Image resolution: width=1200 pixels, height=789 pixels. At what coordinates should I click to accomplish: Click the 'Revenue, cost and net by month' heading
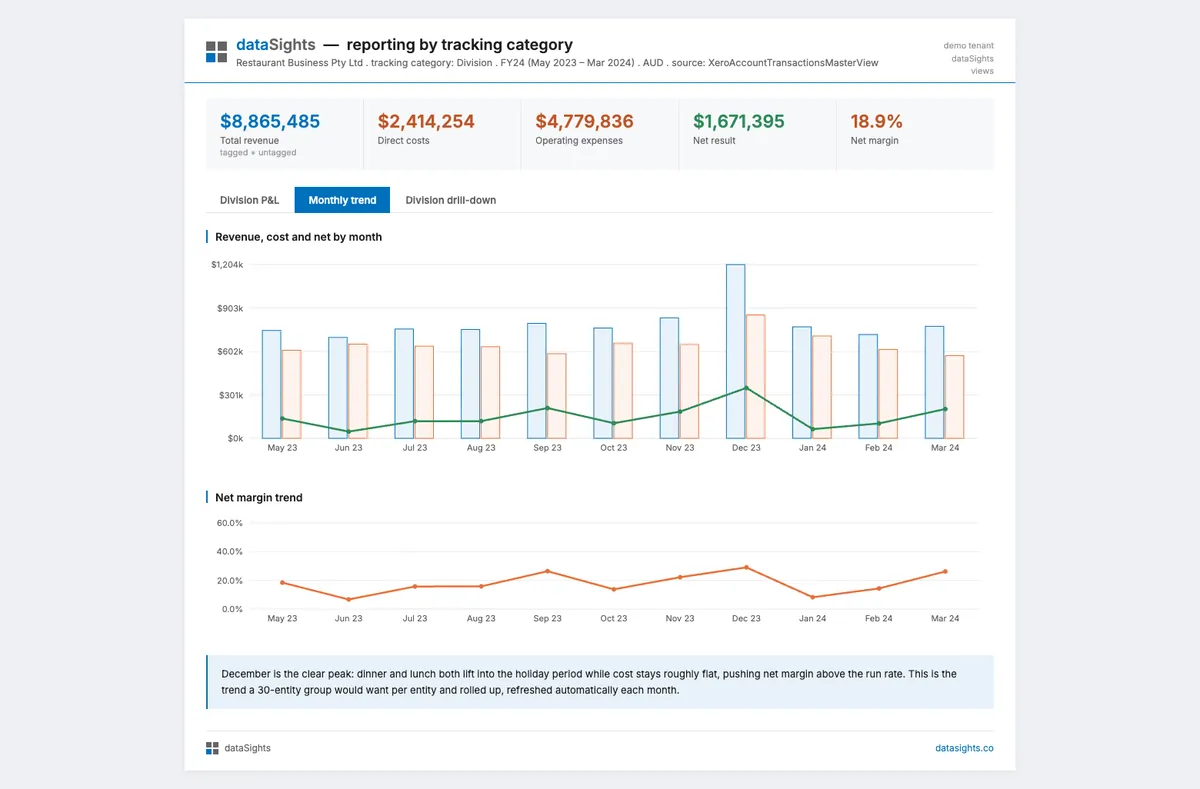point(299,237)
